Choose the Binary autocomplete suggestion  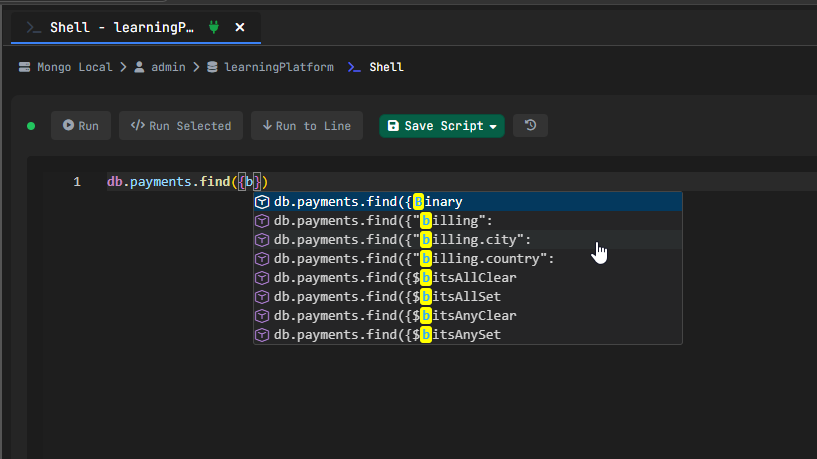pos(468,202)
